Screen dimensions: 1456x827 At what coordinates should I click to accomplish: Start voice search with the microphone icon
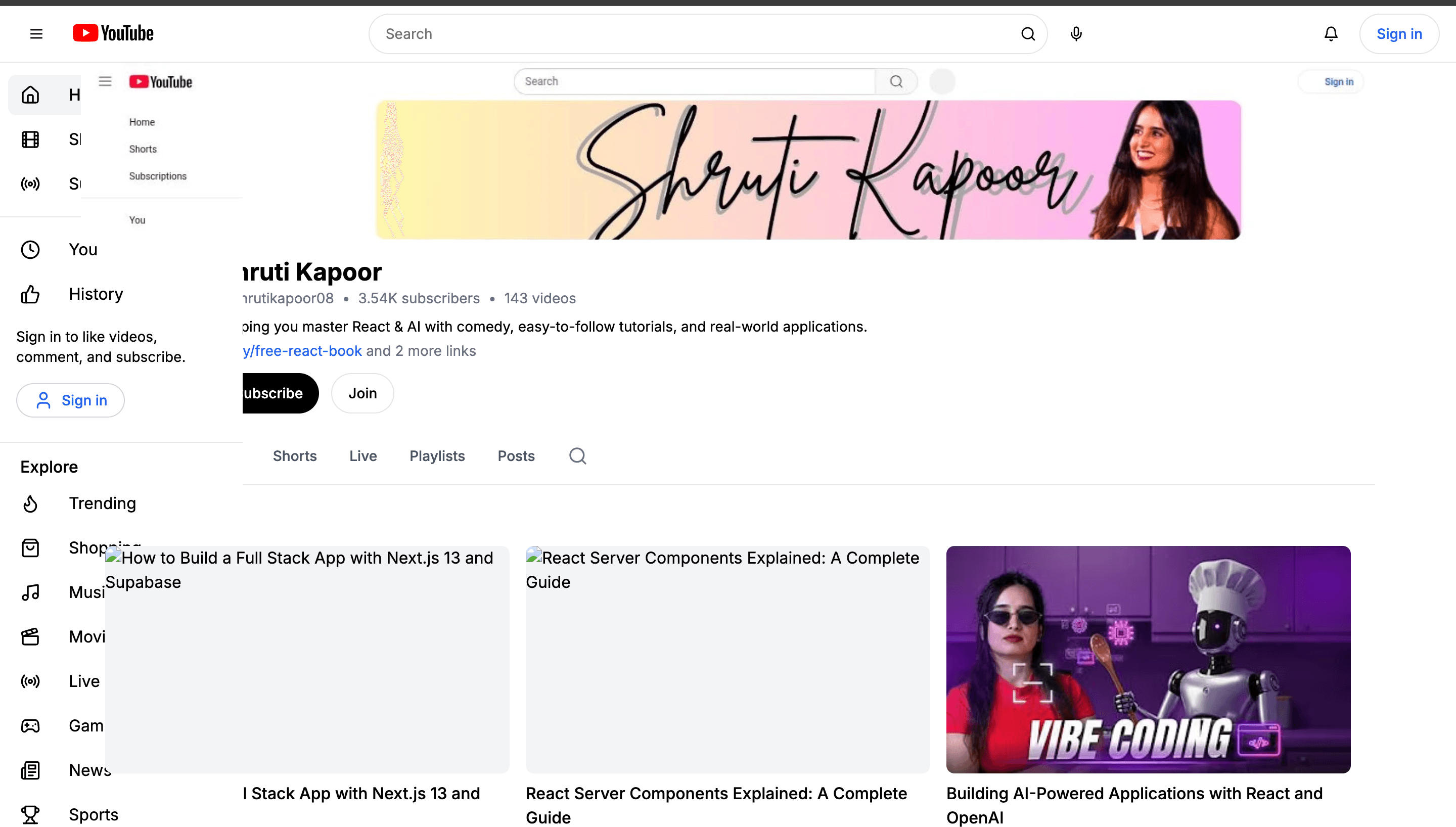click(x=1075, y=34)
